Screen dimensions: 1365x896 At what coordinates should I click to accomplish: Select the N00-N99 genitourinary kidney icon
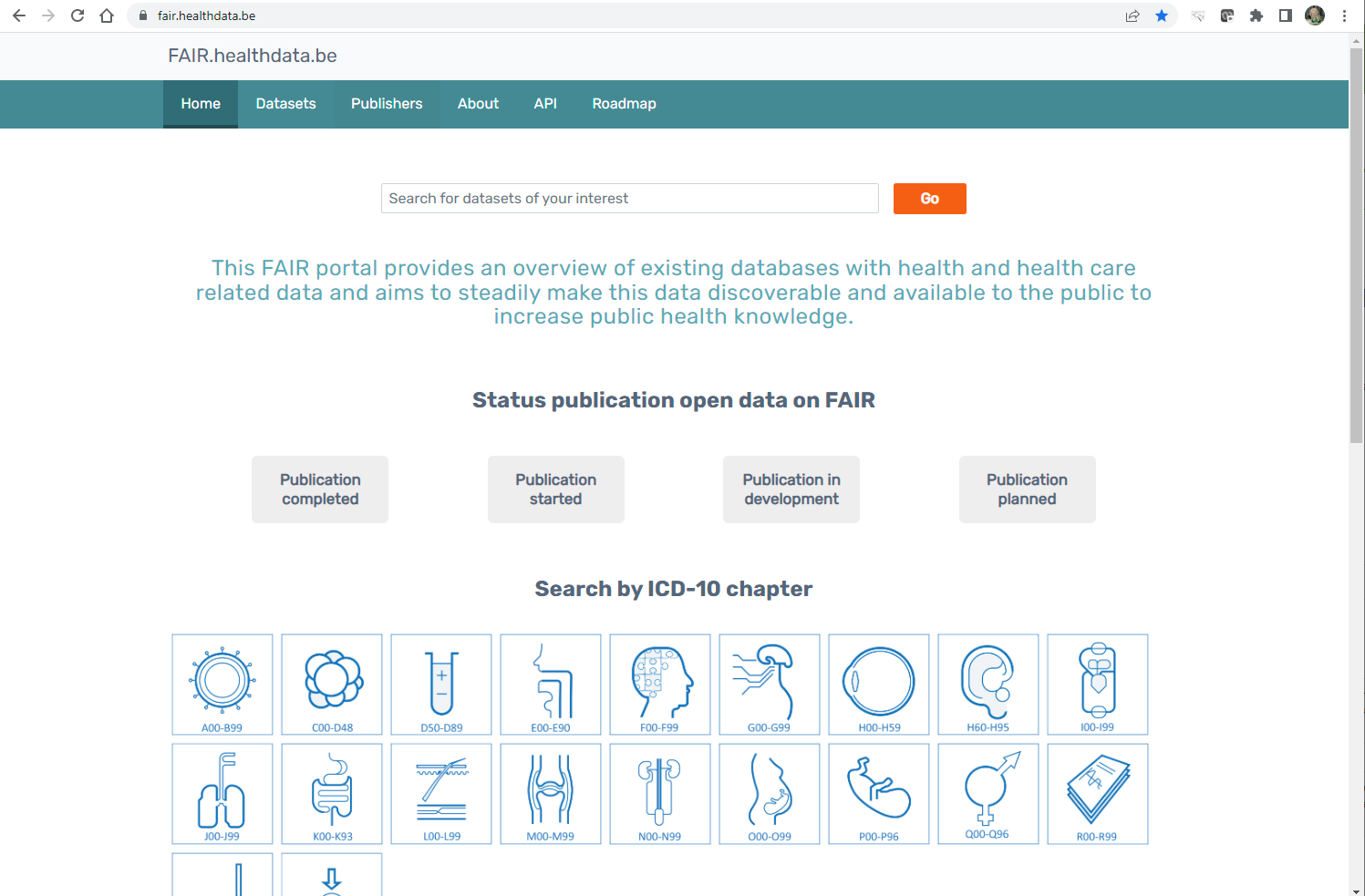[659, 793]
